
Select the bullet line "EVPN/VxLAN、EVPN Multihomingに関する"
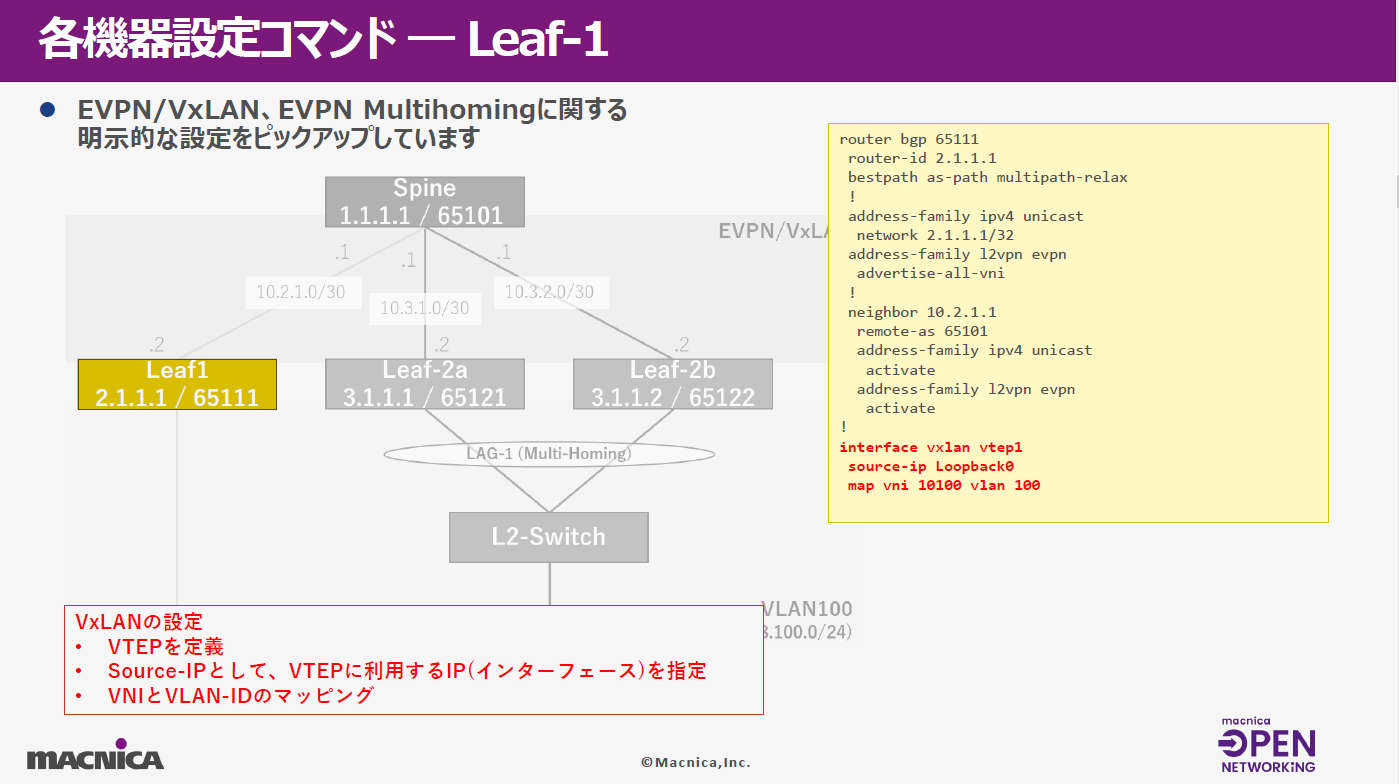coord(352,110)
